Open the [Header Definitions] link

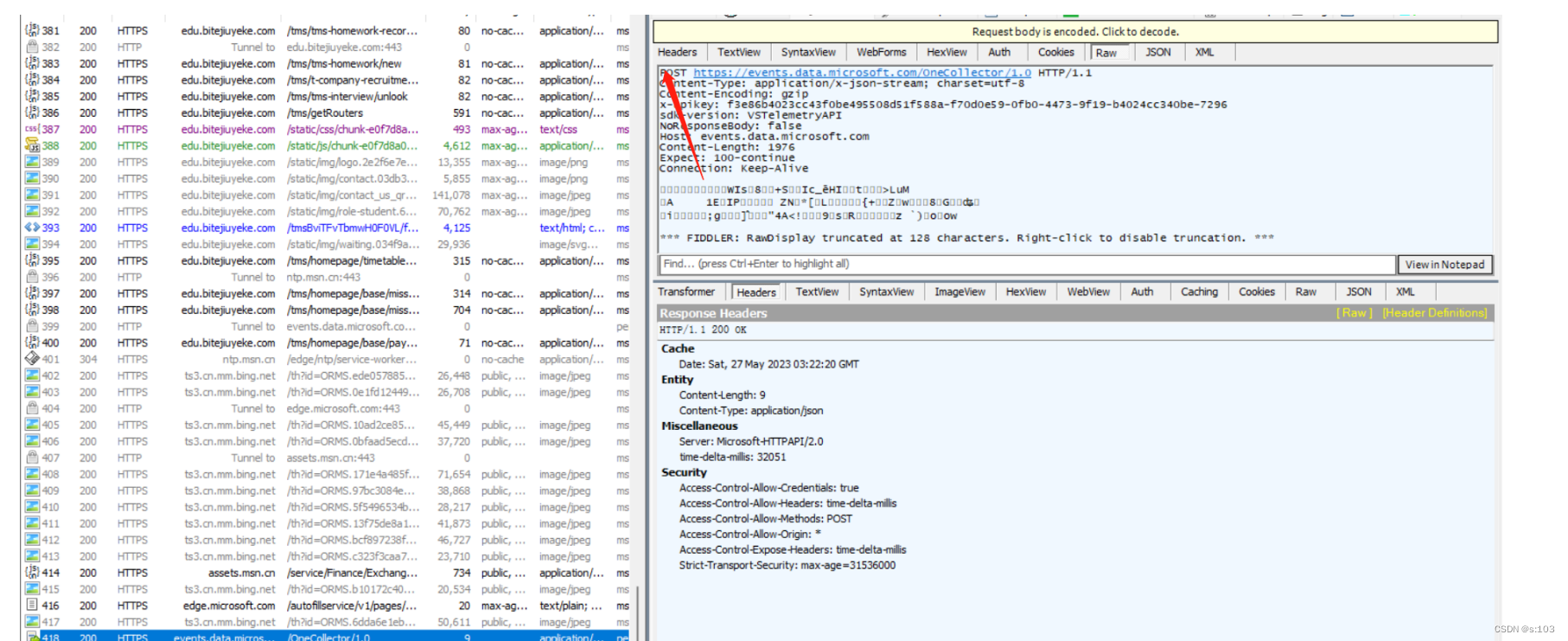pos(1435,313)
